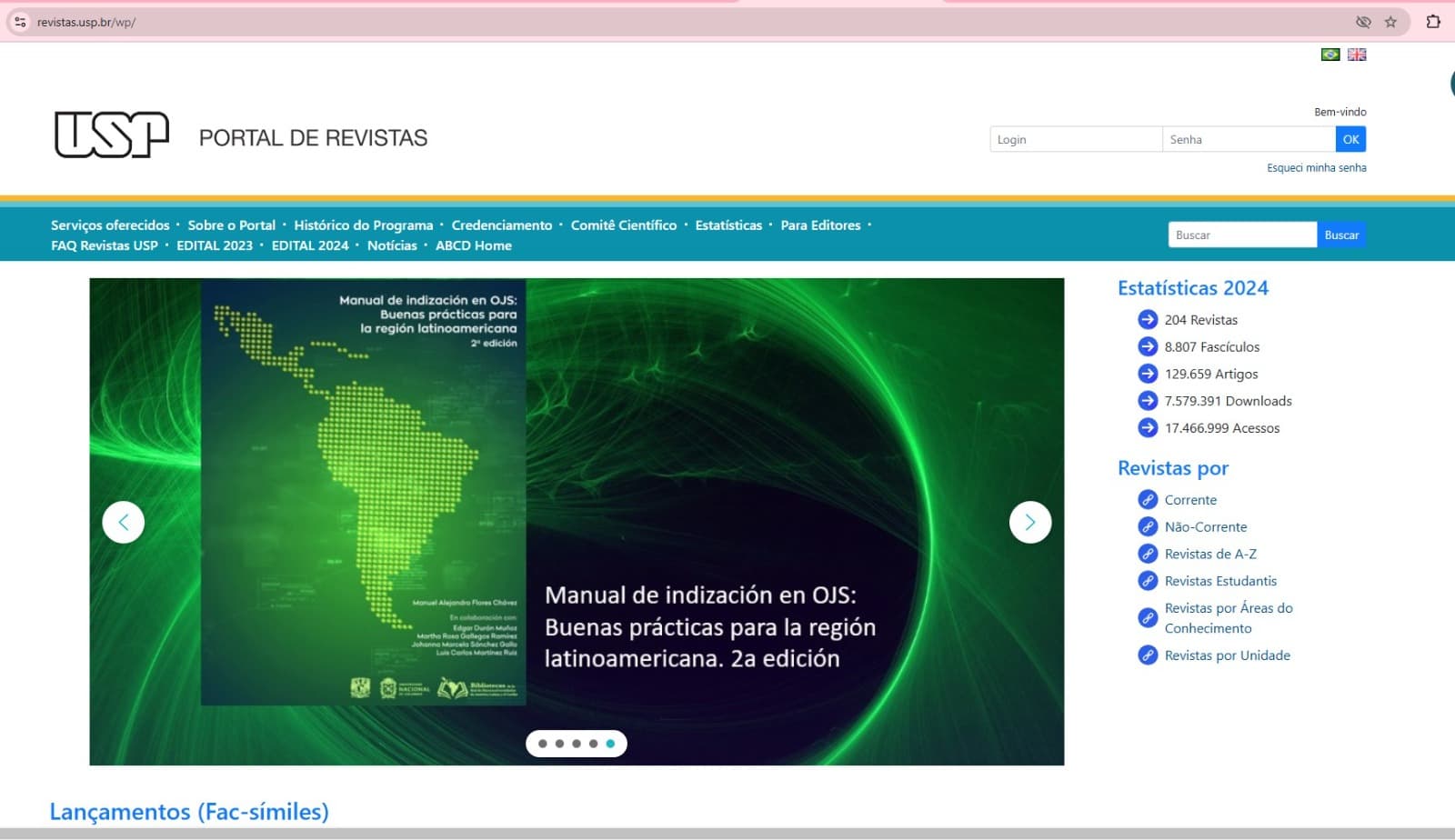Open Sobre o Portal menu item

point(231,225)
